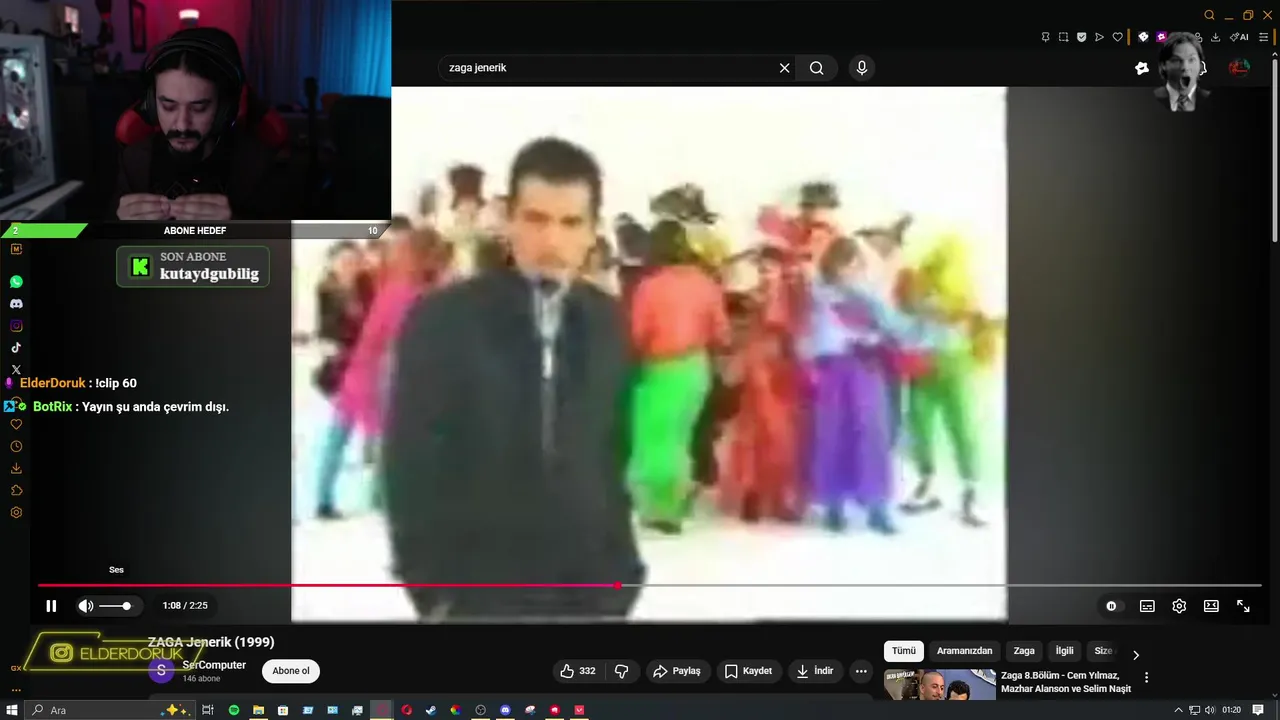Open options menu for the 'Zaga 8.Bölüm' video
1280x720 pixels.
[x=1146, y=677]
